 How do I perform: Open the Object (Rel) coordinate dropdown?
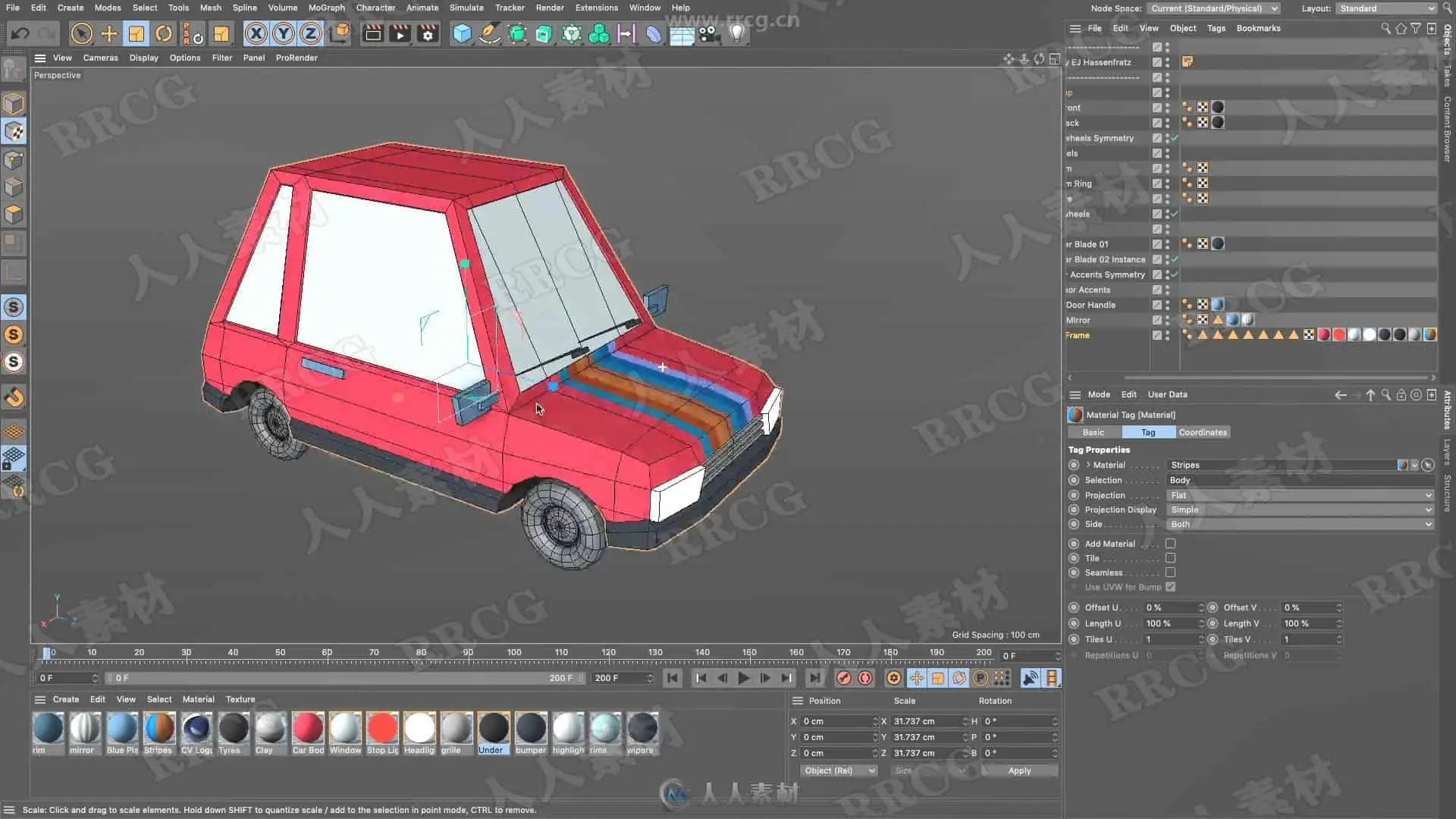point(839,770)
